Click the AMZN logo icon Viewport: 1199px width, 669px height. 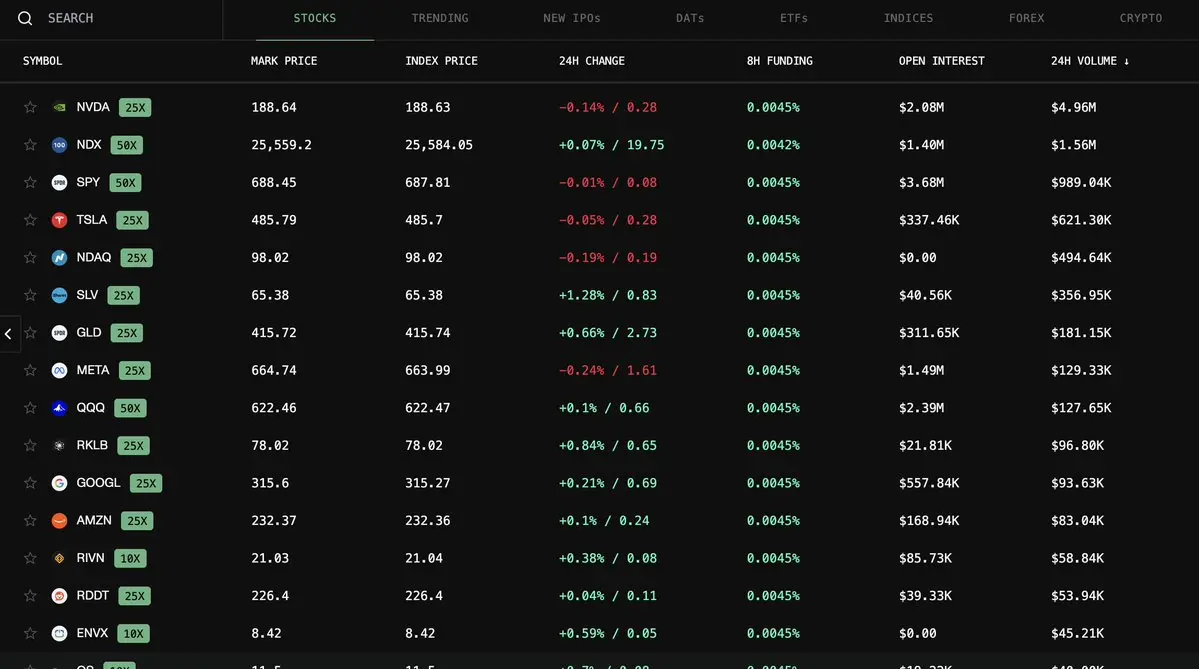[59, 521]
